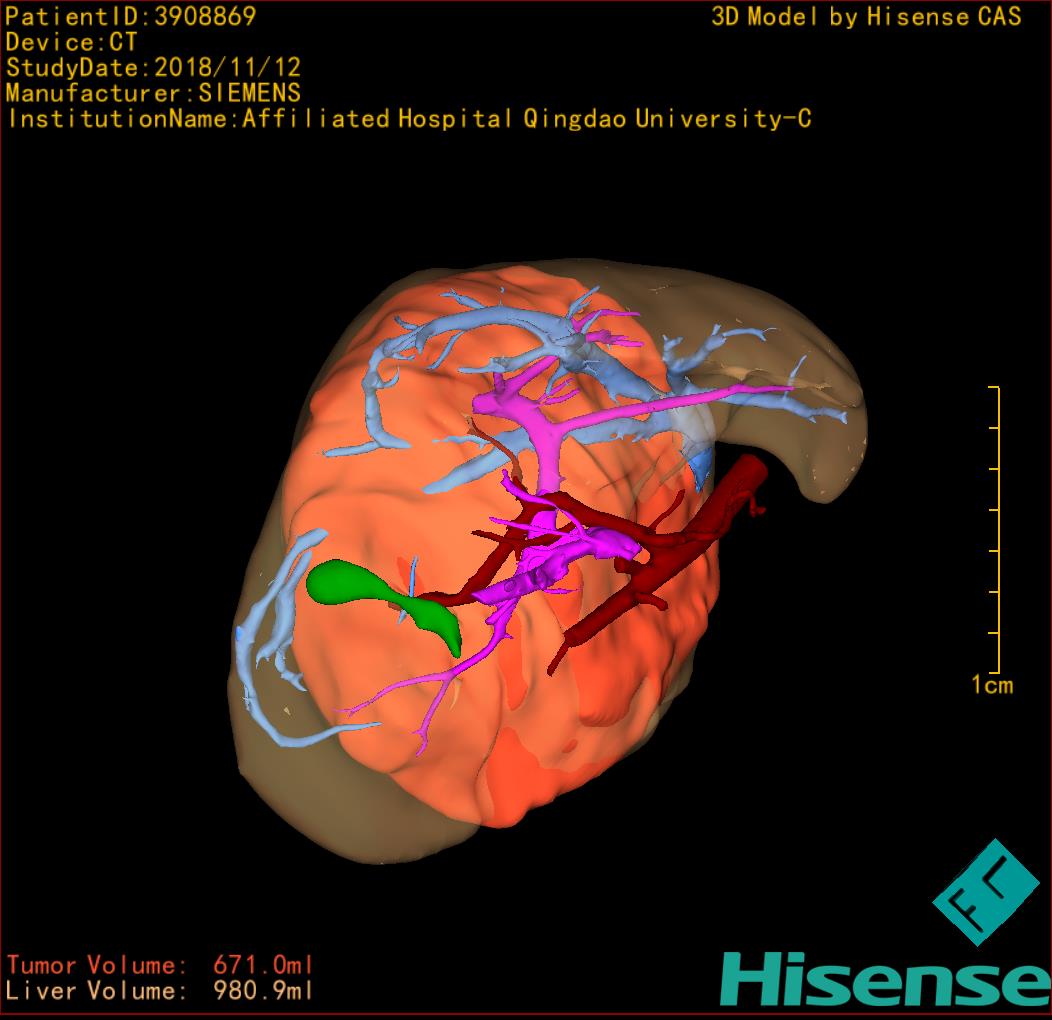The height and width of the screenshot is (1020, 1052).
Task: Click the yellow vertical scale bar
Action: pyautogui.click(x=998, y=530)
